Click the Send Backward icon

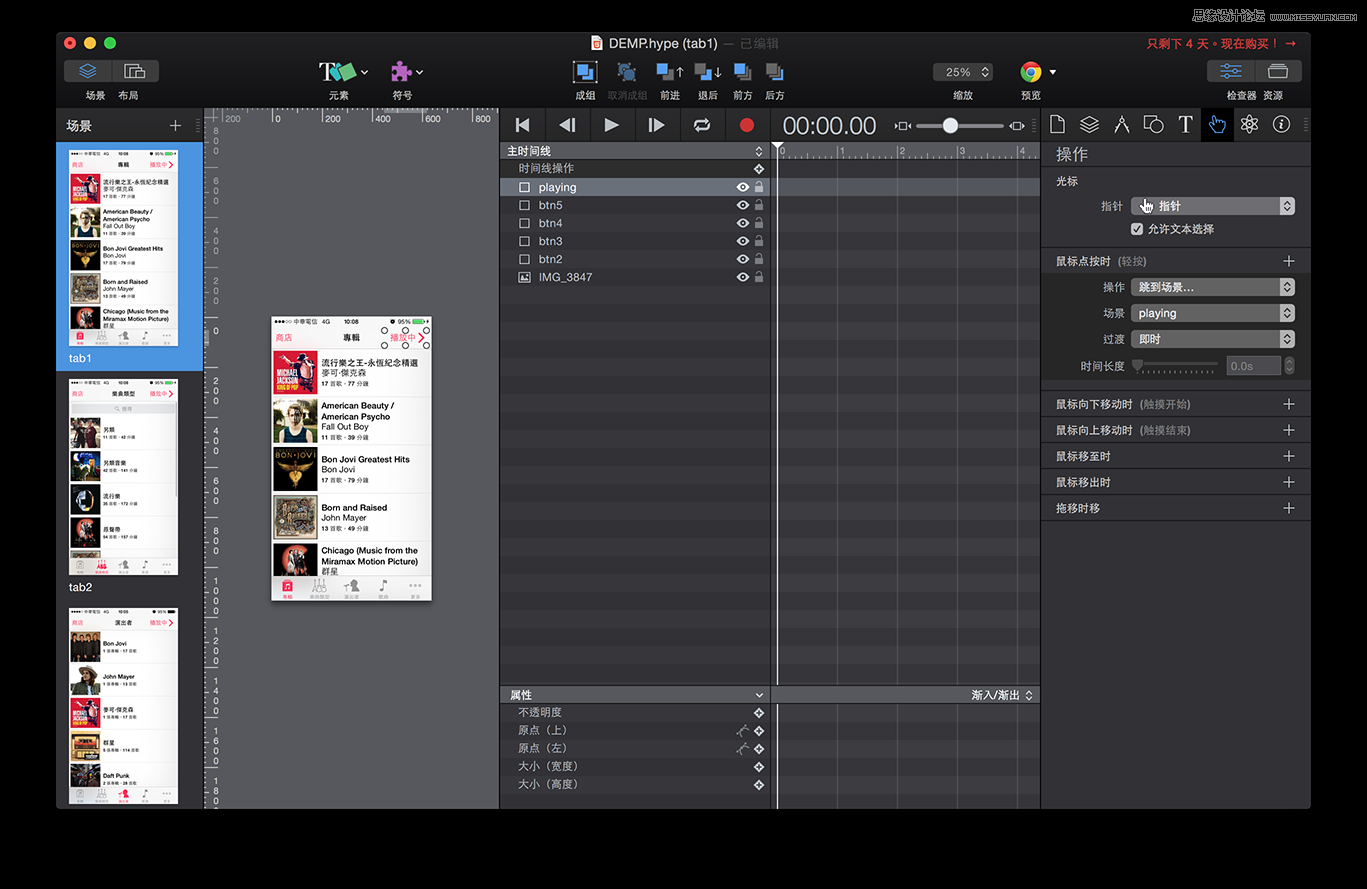(x=708, y=72)
